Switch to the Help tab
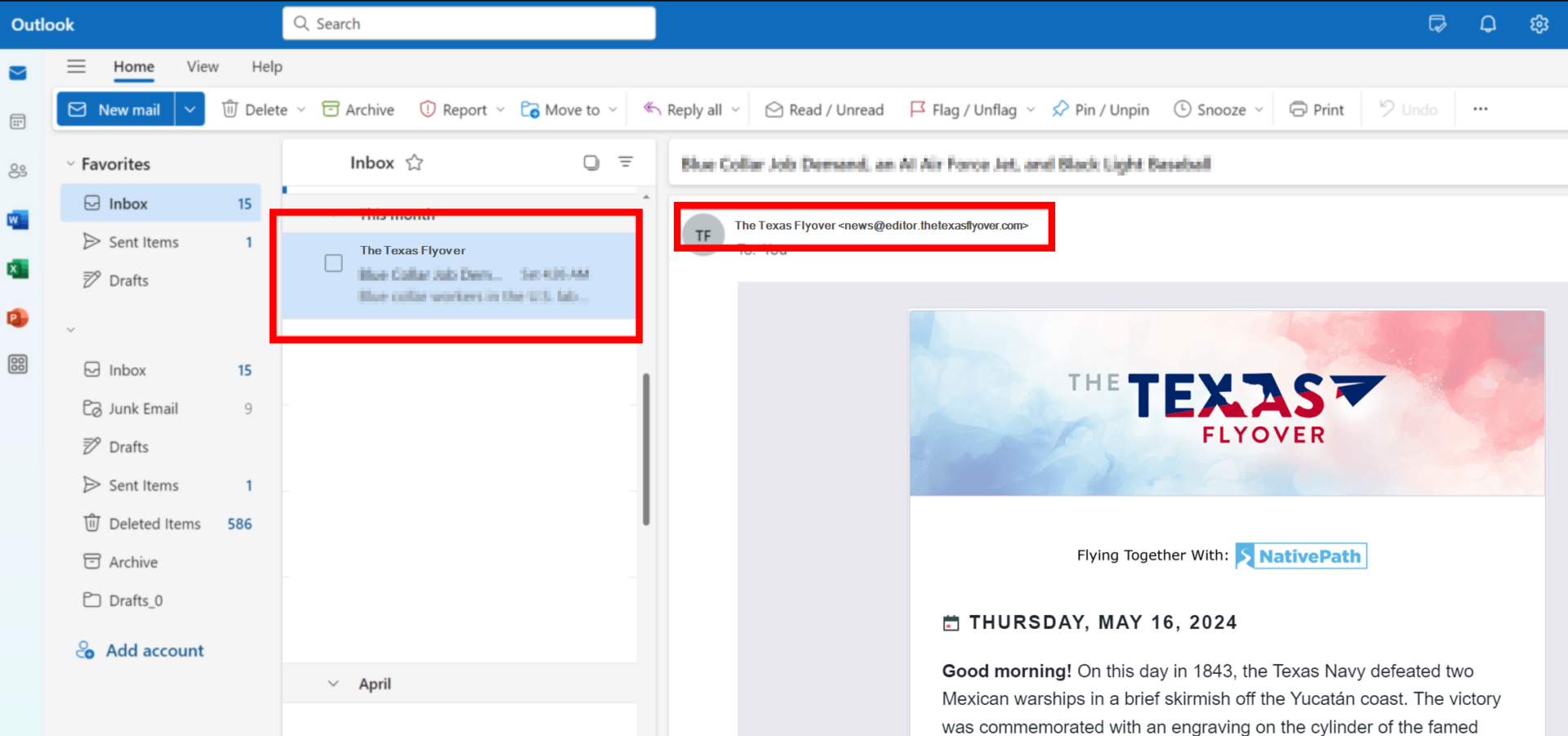 (267, 67)
